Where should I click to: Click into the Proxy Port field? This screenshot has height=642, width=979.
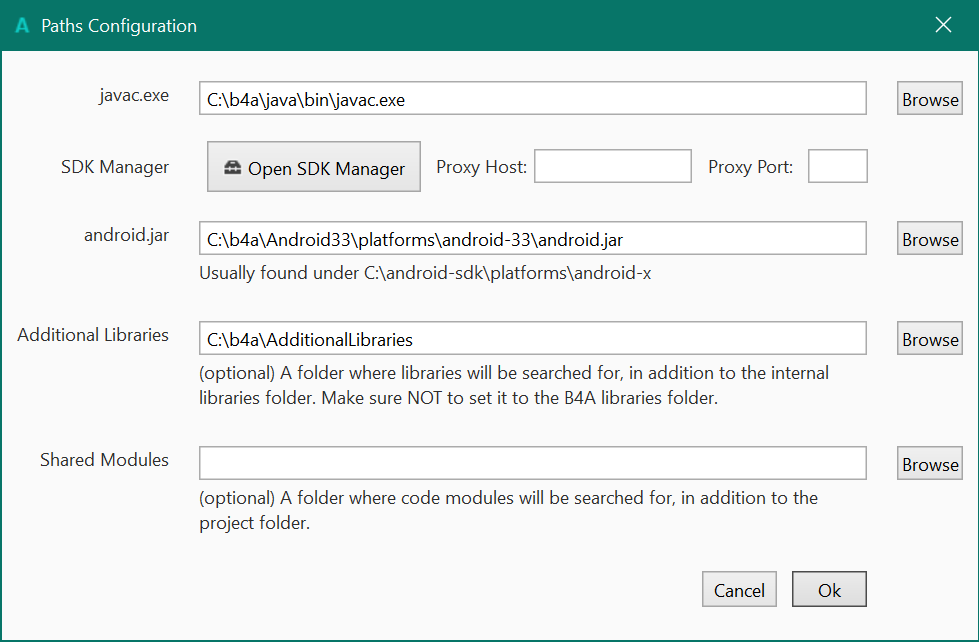pyautogui.click(x=837, y=167)
